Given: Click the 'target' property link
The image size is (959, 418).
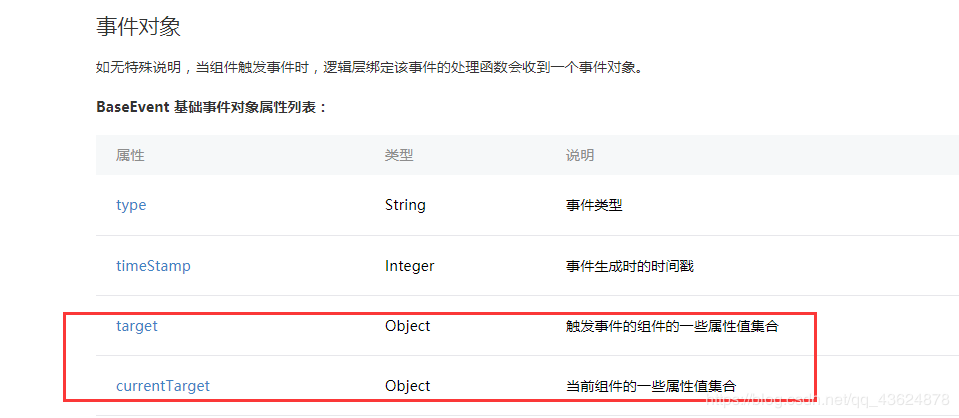Looking at the screenshot, I should (x=137, y=326).
